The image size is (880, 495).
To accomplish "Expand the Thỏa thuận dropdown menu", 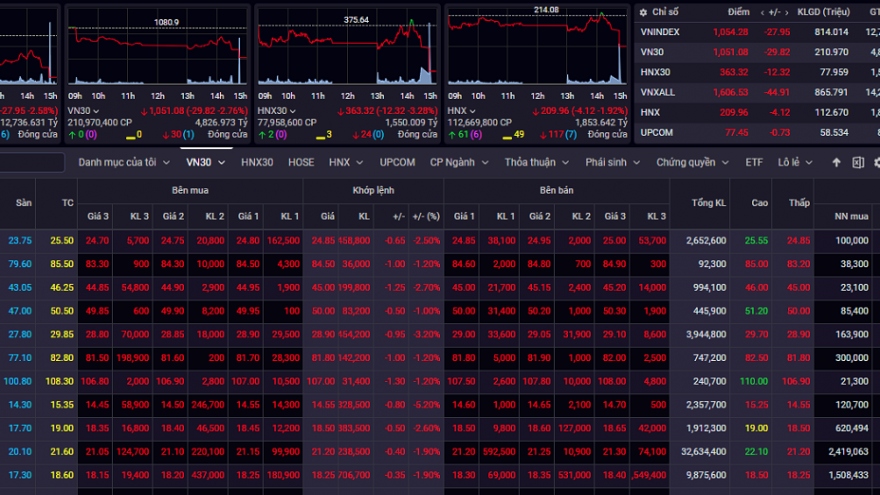I will [x=538, y=162].
